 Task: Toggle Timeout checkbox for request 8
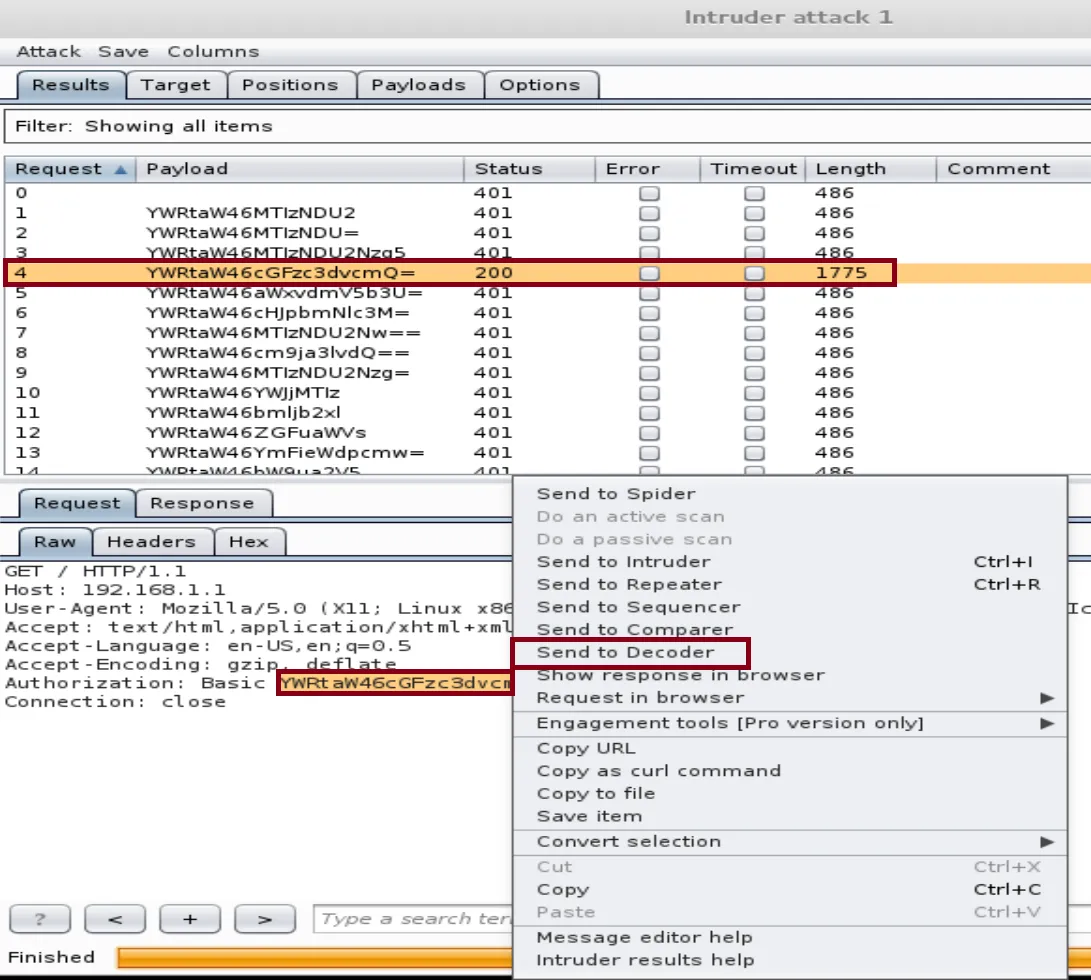coord(754,354)
